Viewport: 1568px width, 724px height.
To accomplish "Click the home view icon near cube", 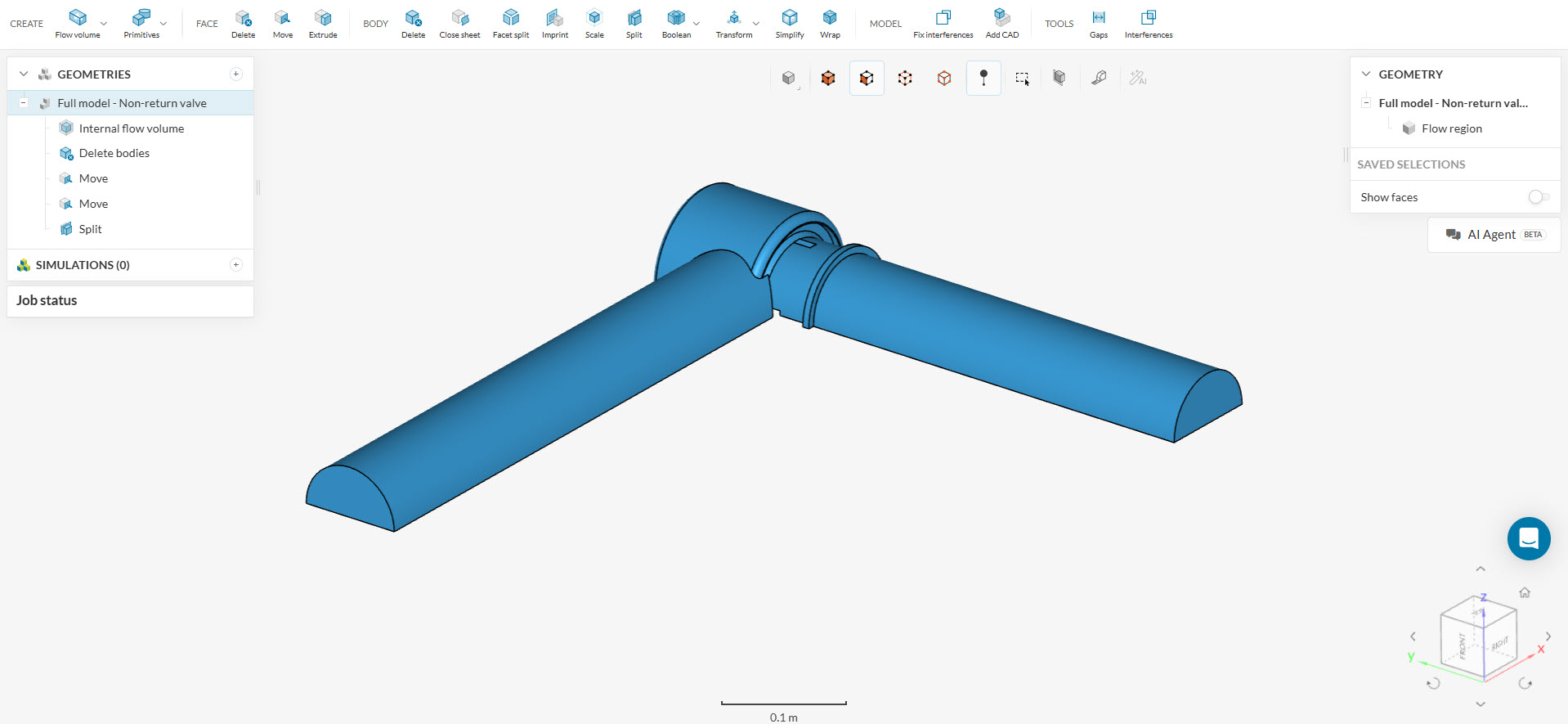I will tap(1525, 592).
